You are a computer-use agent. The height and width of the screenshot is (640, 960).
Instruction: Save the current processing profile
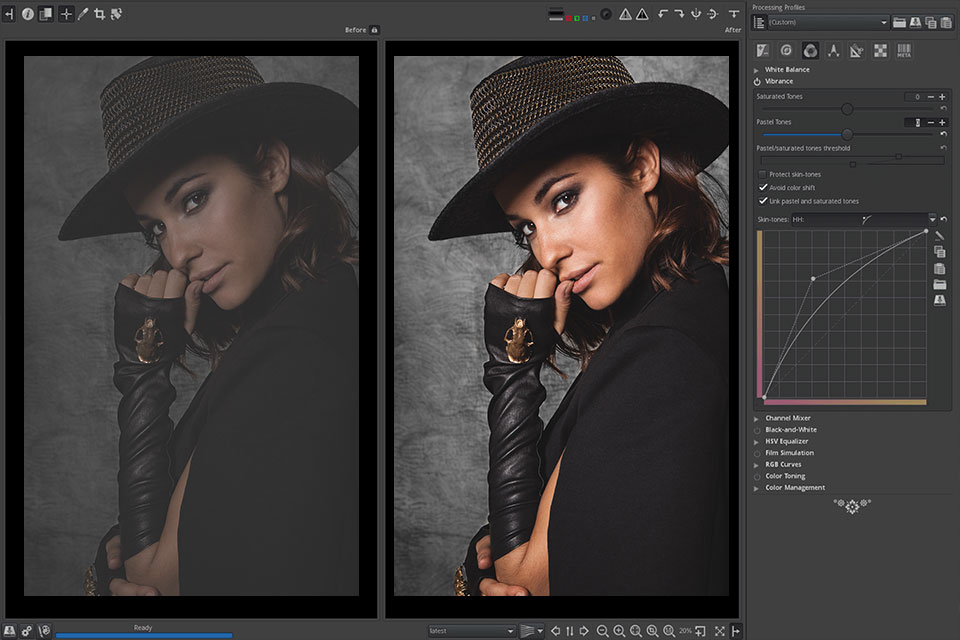pos(915,22)
